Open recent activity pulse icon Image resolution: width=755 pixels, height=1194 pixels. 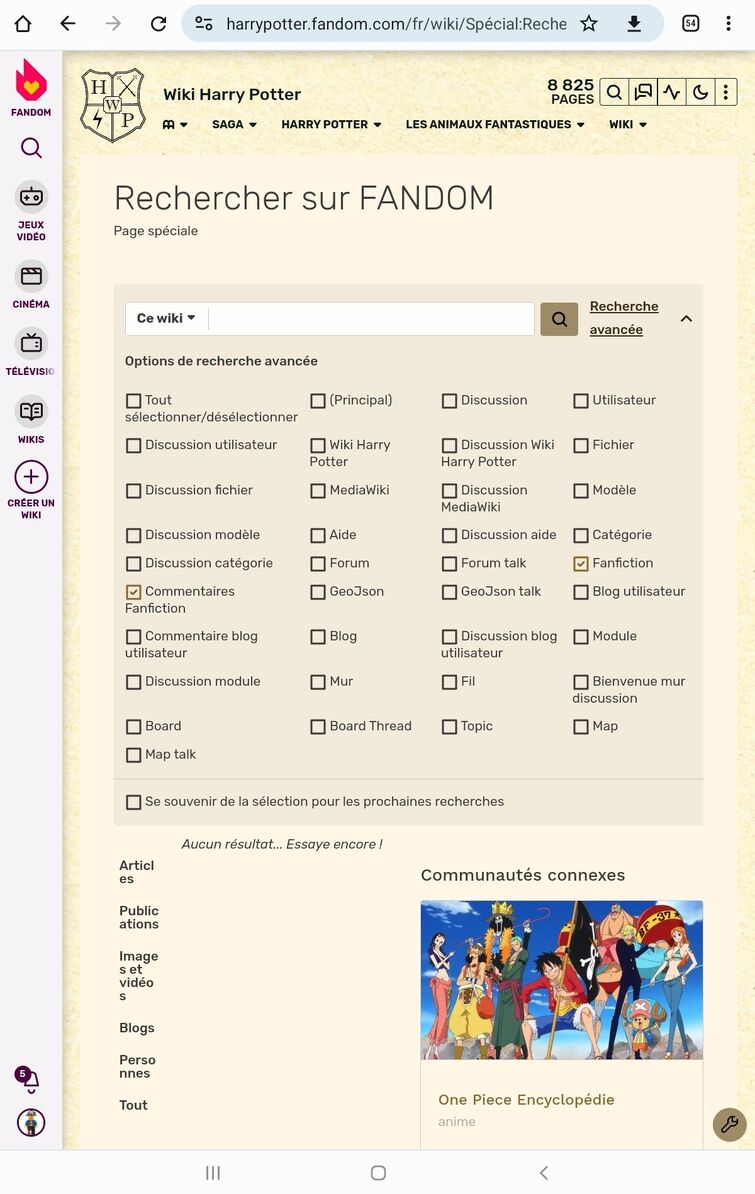click(x=671, y=93)
